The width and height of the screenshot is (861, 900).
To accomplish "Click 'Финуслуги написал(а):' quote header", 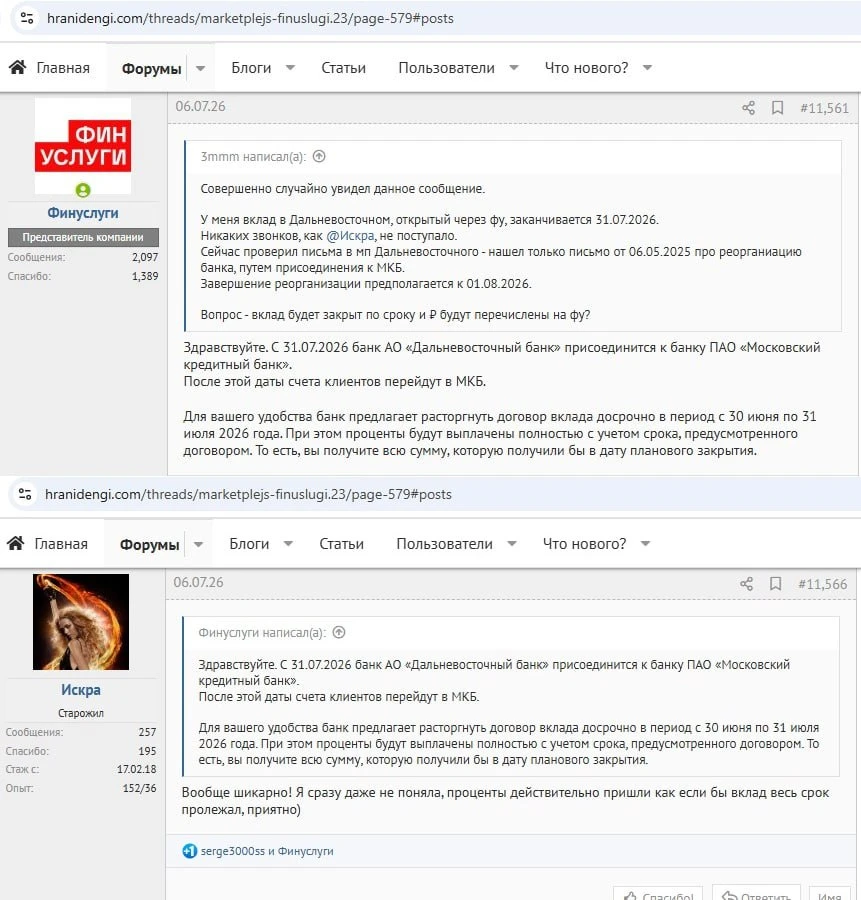I will pyautogui.click(x=262, y=632).
